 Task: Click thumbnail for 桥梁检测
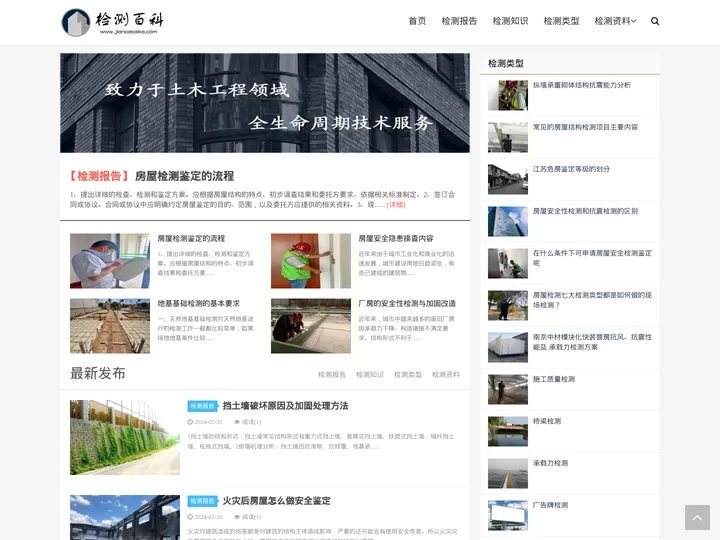click(x=508, y=432)
